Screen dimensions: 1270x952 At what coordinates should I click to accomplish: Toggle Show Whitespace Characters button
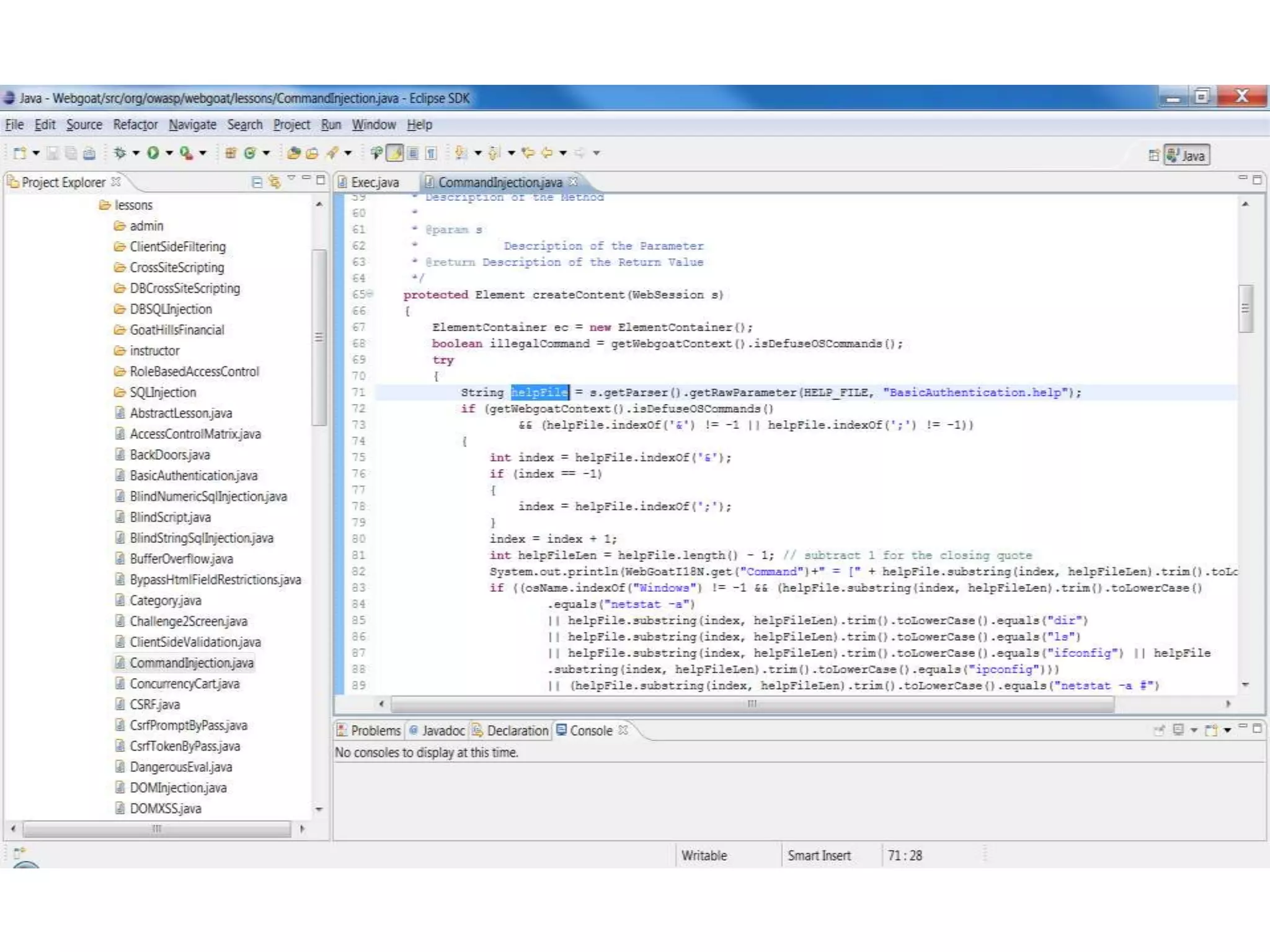coord(431,152)
